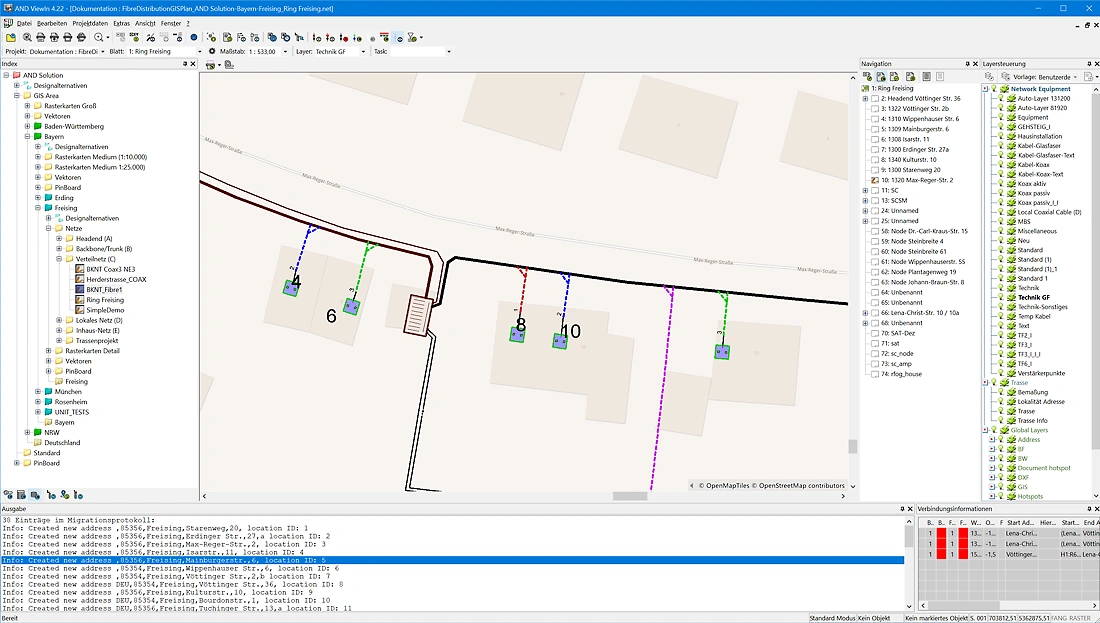The image size is (1100, 623).
Task: Check the box for 5: 1309 Mainburgerstr. 6
Action: [x=875, y=129]
